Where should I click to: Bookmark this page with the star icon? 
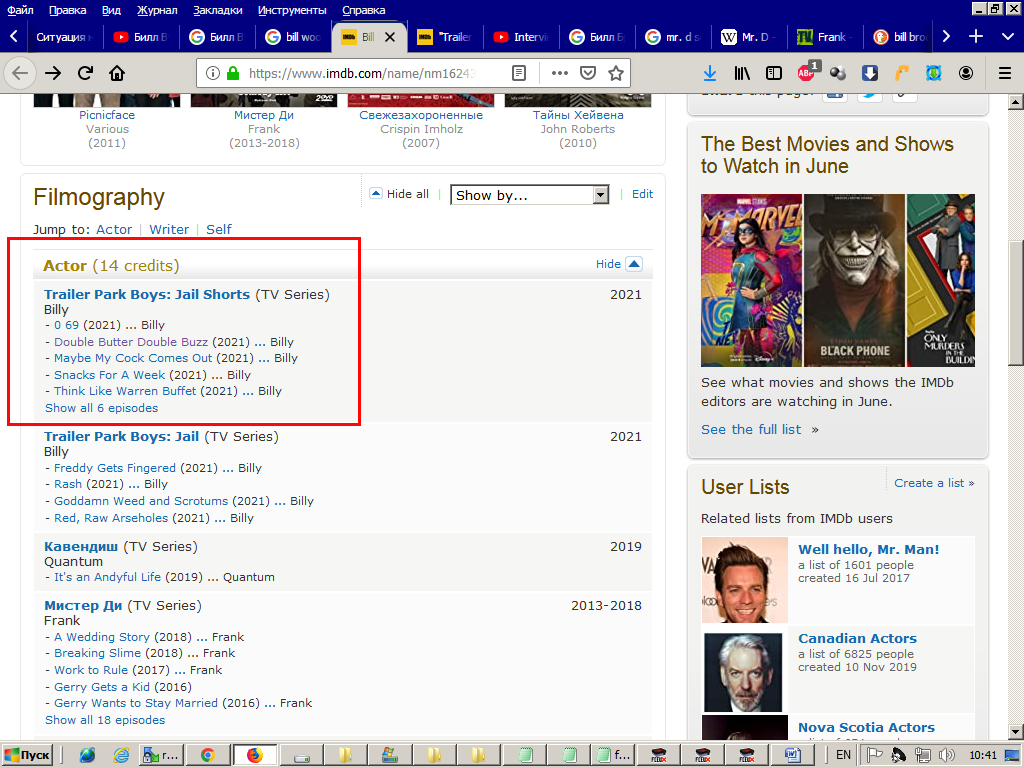tap(616, 73)
